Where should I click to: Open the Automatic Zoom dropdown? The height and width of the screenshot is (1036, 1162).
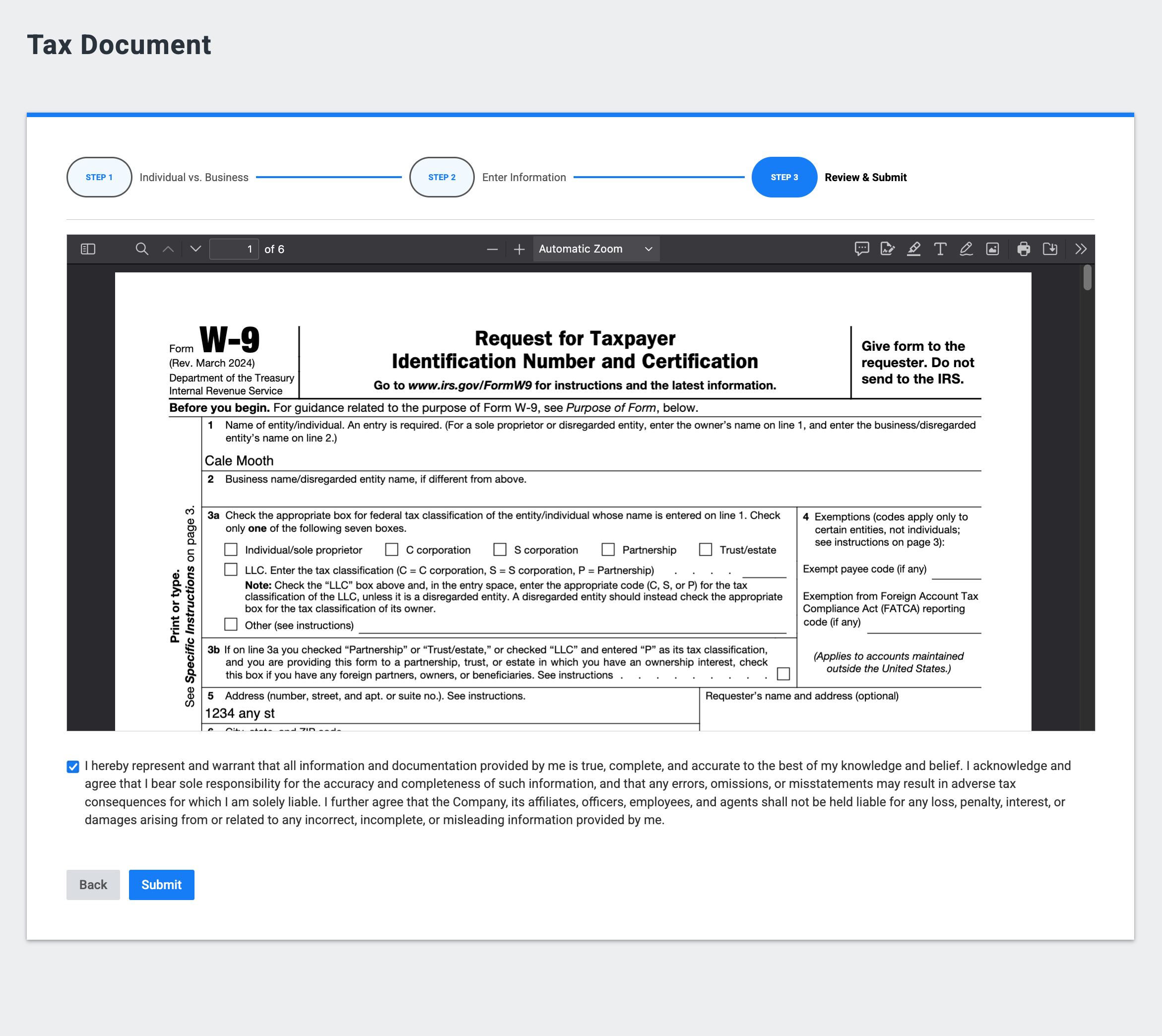[x=596, y=249]
